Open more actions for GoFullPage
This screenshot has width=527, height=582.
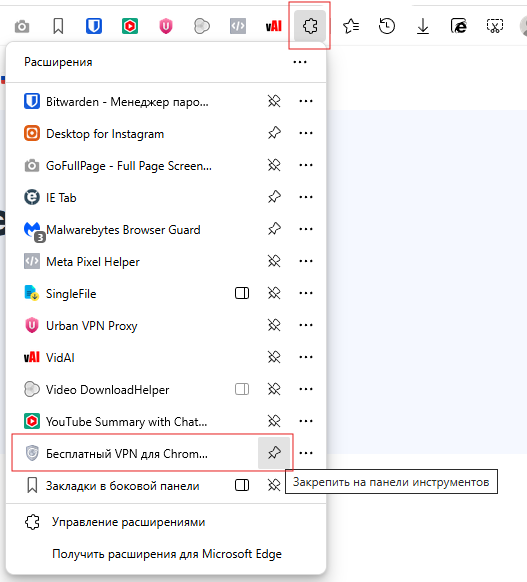click(x=306, y=165)
